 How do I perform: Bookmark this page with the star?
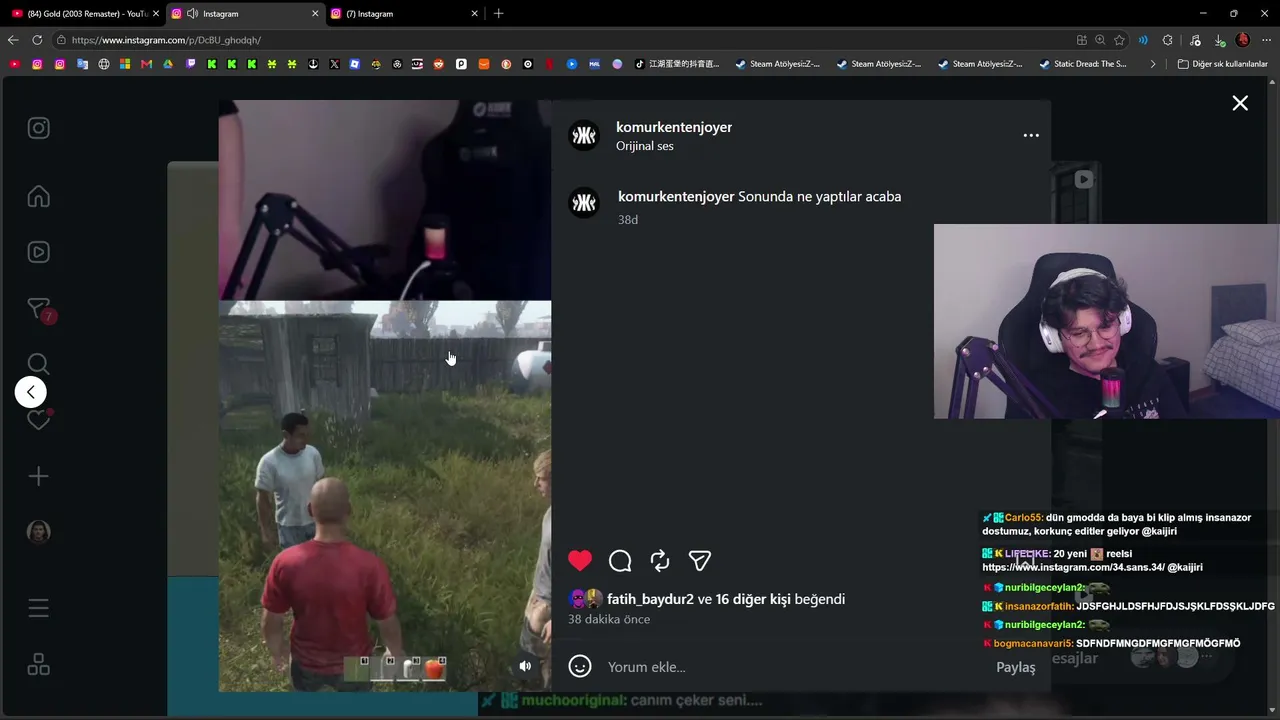tap(1120, 40)
